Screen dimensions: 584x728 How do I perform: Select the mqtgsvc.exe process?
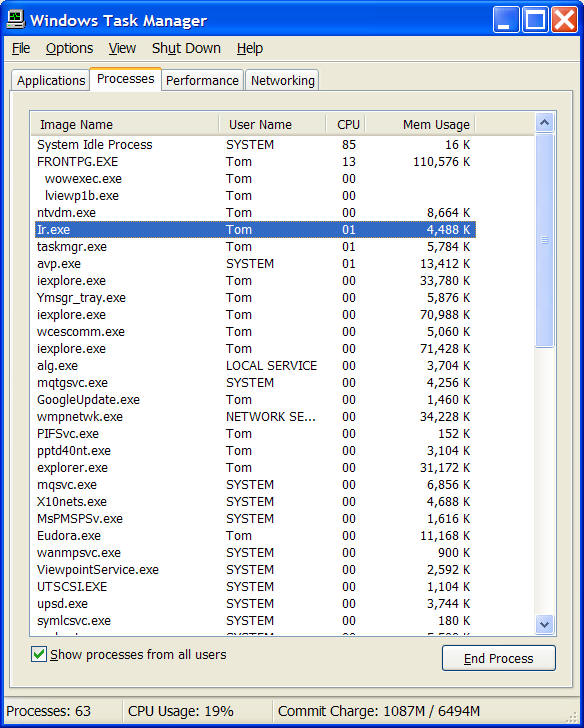[x=254, y=383]
